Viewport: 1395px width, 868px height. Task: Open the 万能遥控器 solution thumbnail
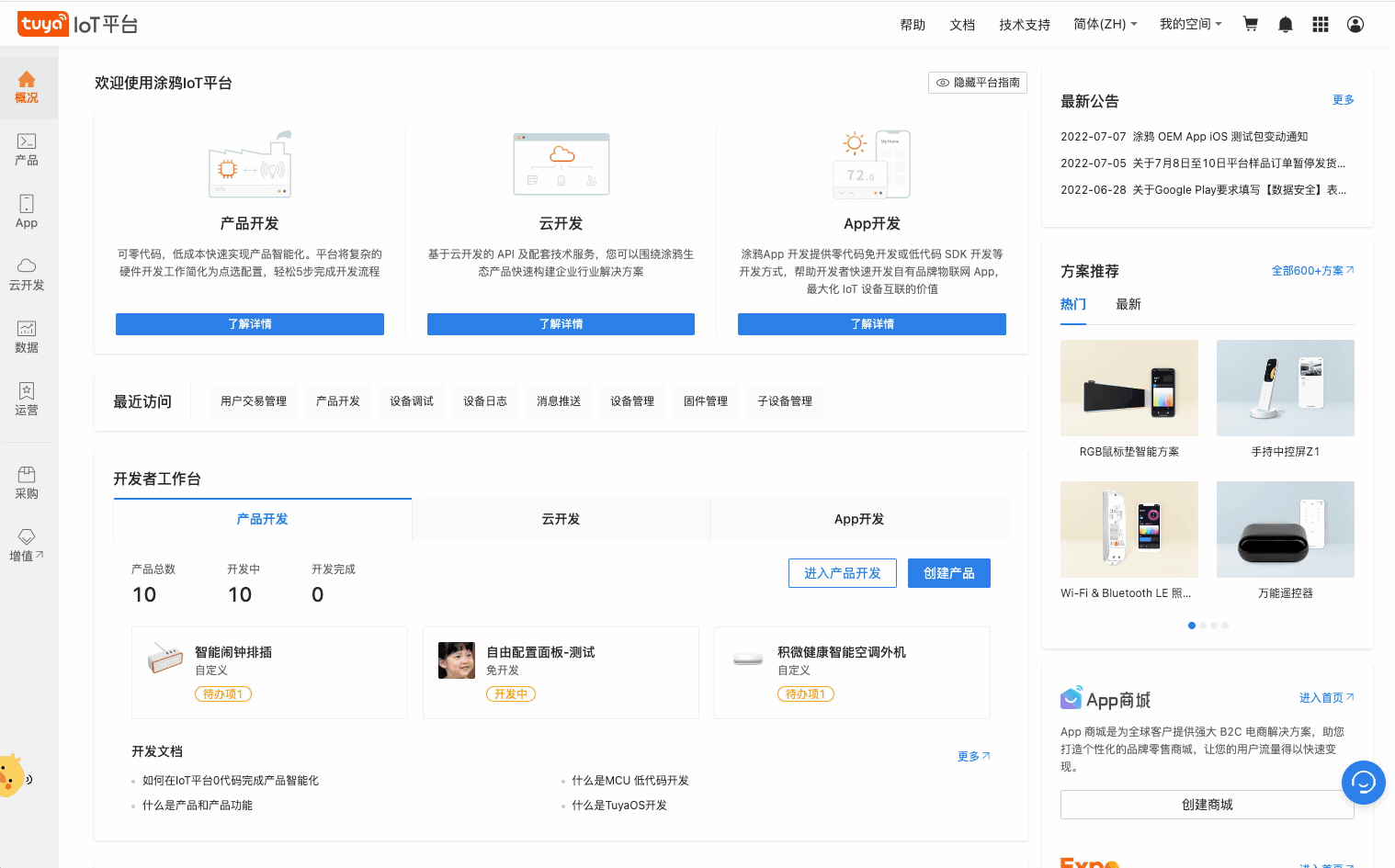(1286, 529)
